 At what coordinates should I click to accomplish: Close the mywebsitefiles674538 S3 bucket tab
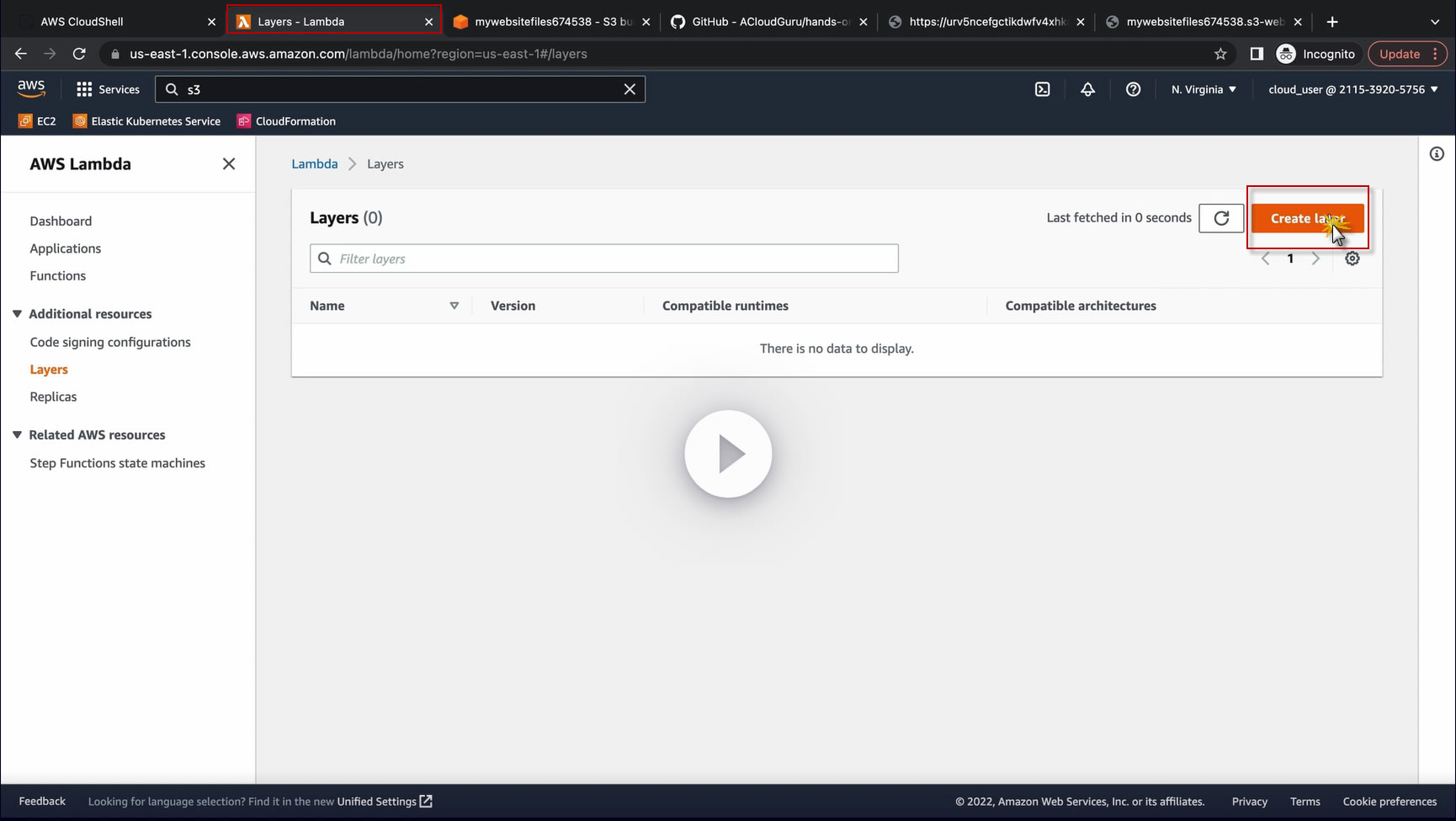tap(646, 22)
